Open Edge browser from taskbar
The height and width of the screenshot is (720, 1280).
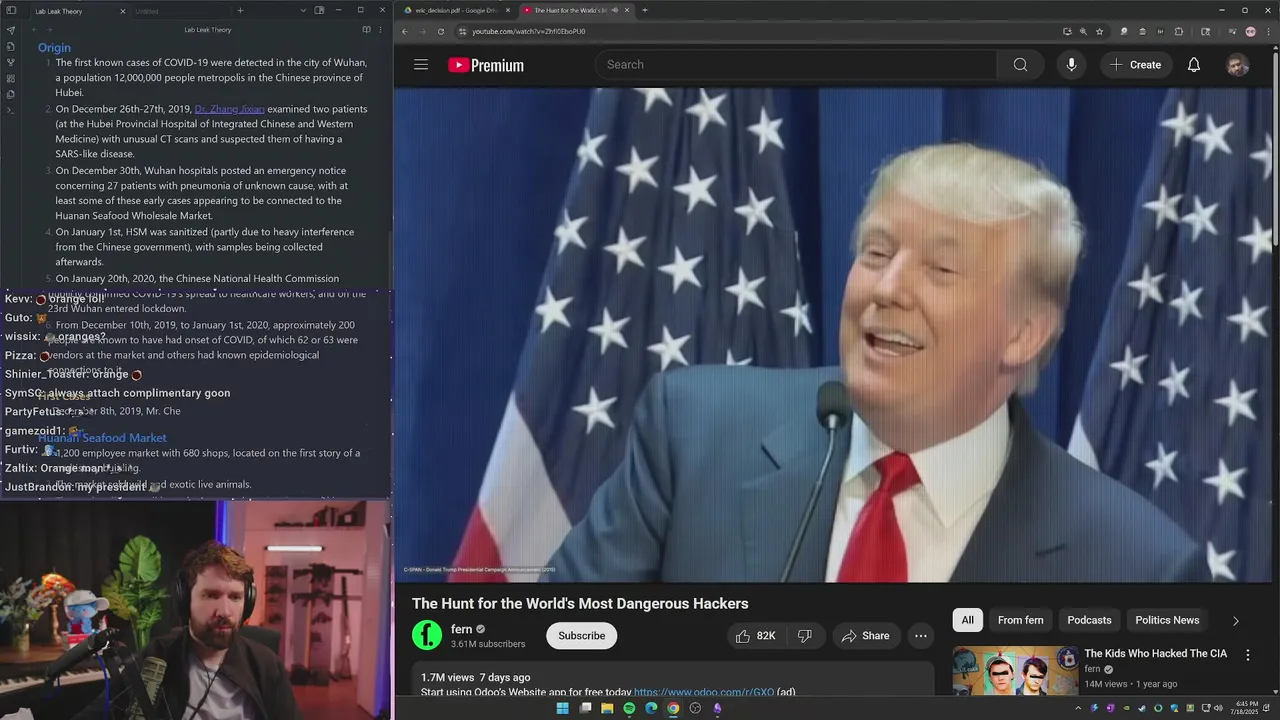(651, 708)
